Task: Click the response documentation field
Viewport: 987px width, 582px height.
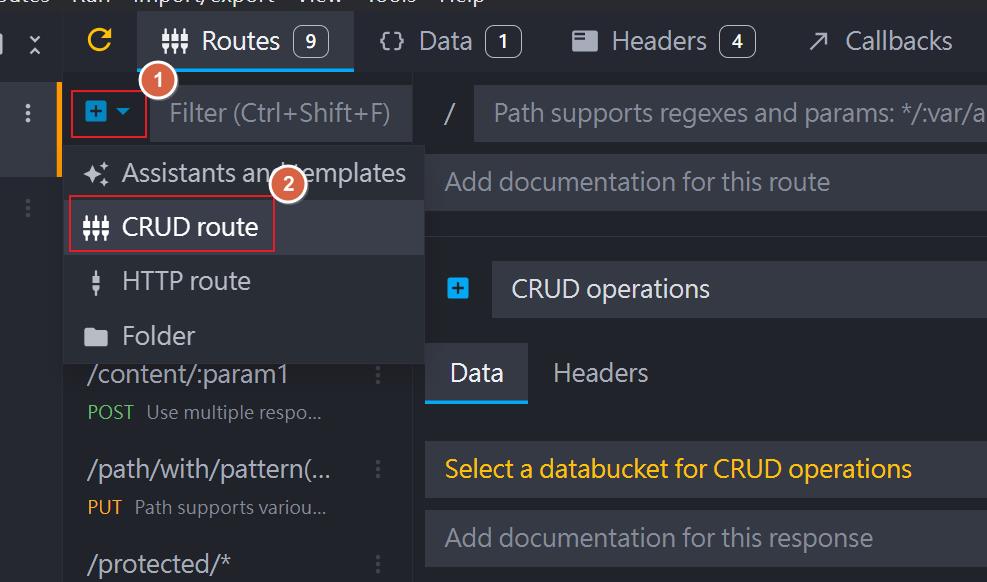Action: click(706, 538)
